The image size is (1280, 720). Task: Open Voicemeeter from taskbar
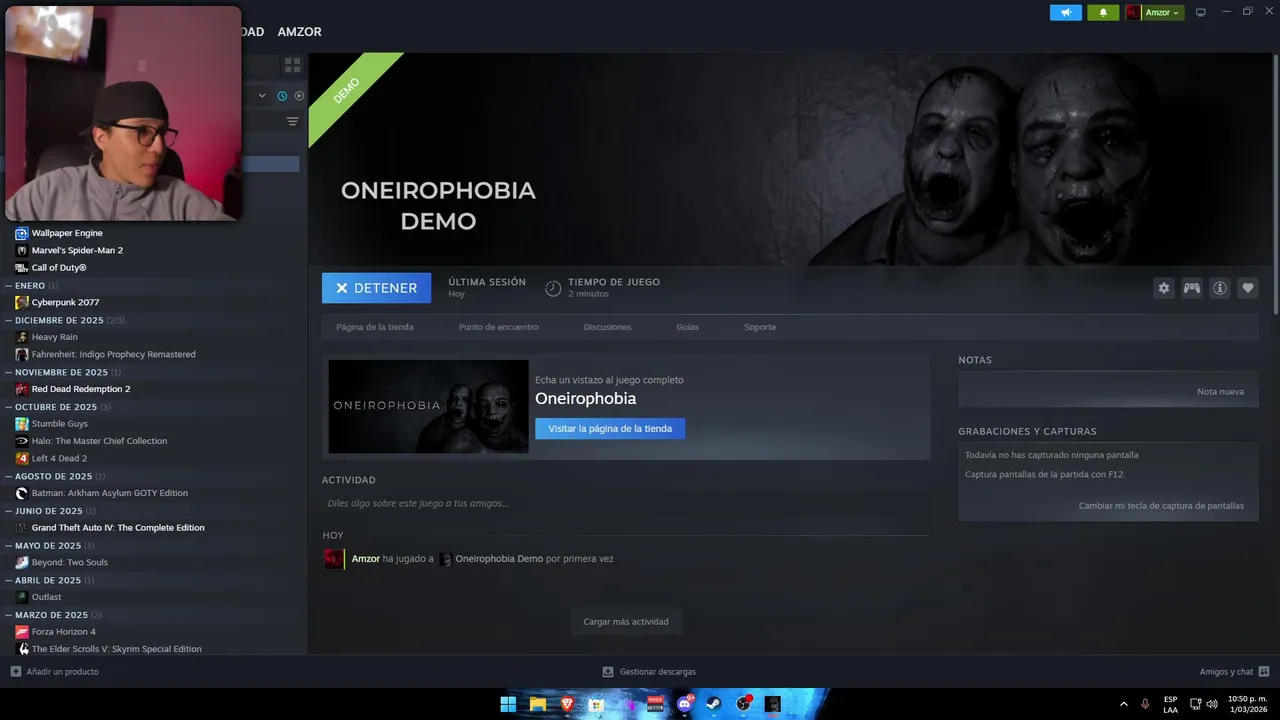point(655,704)
